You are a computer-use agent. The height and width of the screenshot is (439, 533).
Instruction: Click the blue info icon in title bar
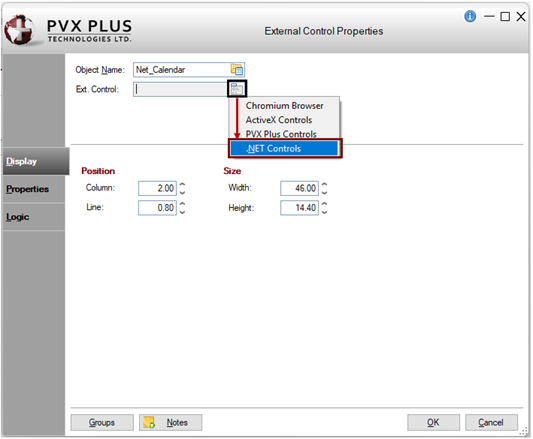pyautogui.click(x=470, y=16)
